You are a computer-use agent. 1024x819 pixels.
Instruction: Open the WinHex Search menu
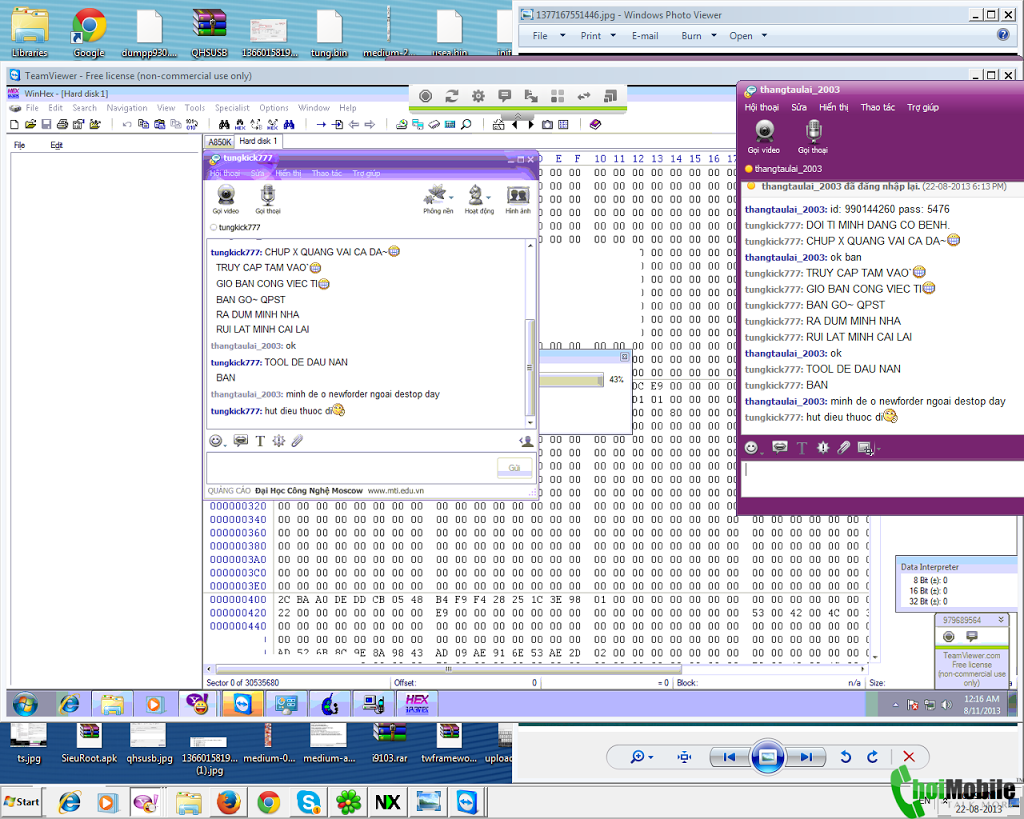tap(84, 108)
